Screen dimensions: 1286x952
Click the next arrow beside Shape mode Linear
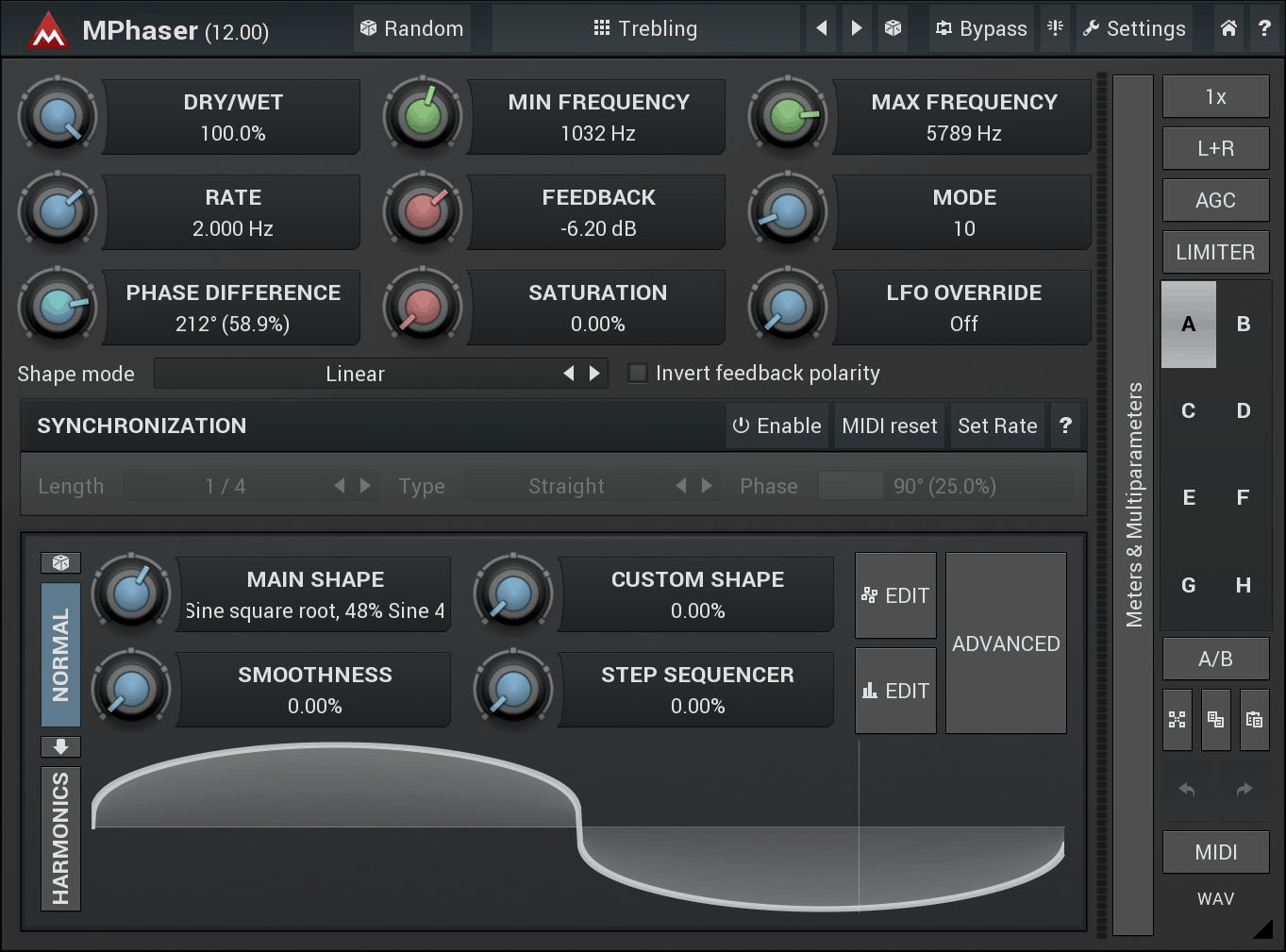594,373
